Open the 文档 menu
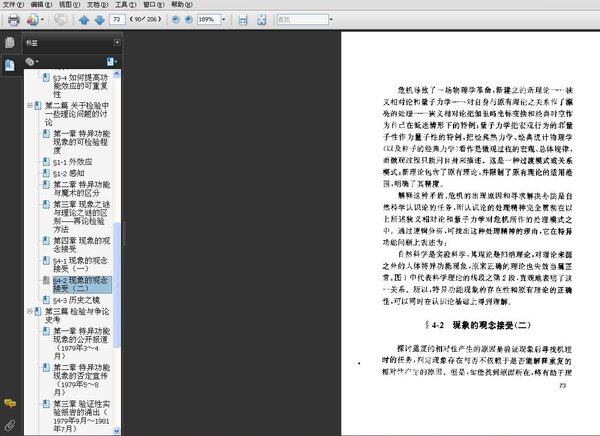The image size is (600, 436). 97,5
